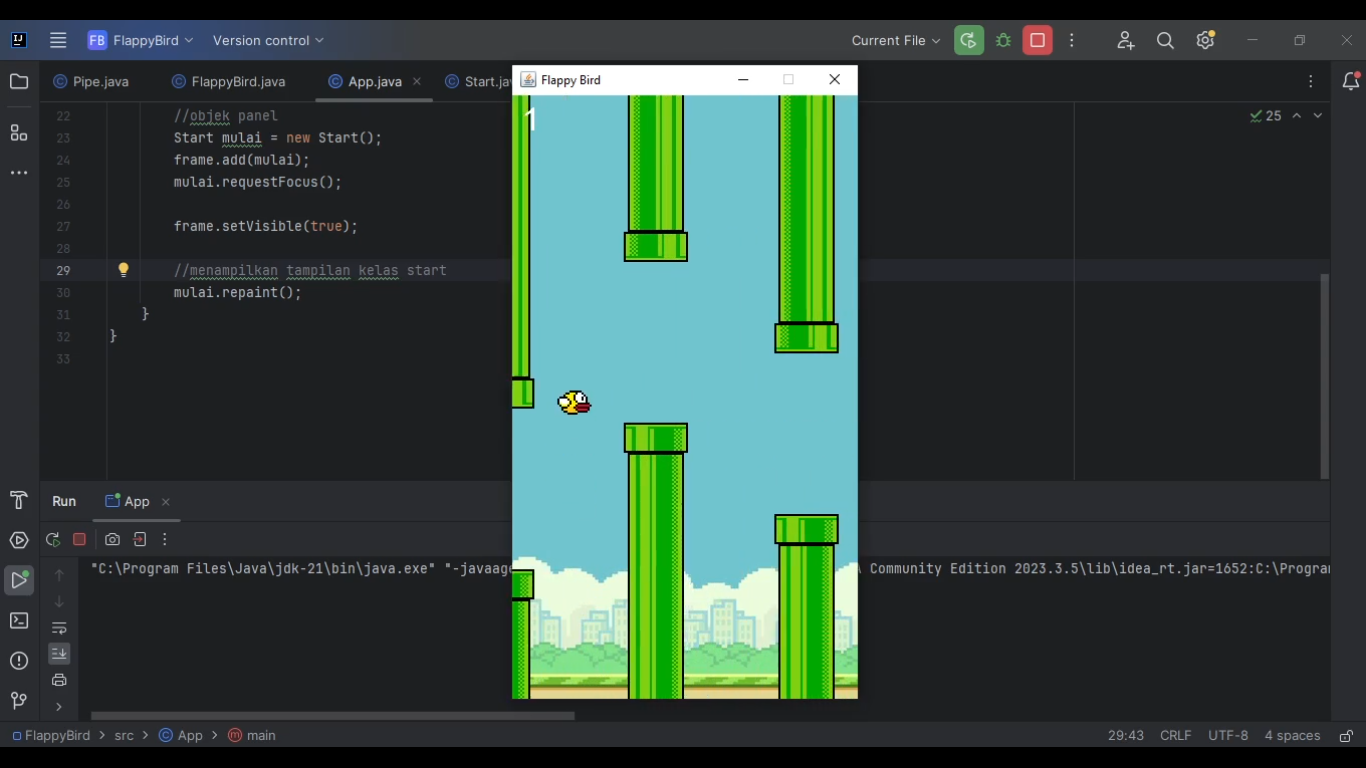The image size is (1366, 768).
Task: Open the Structure tool window
Action: [x=19, y=133]
